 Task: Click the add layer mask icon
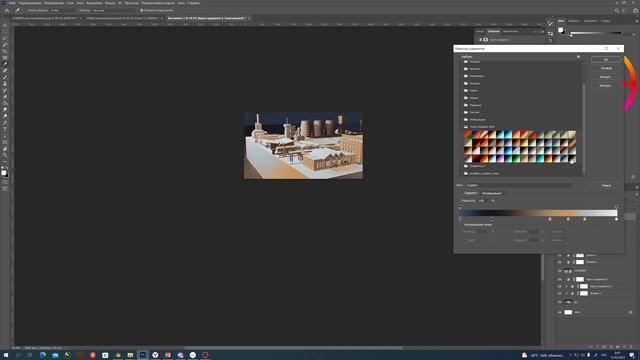(x=604, y=347)
